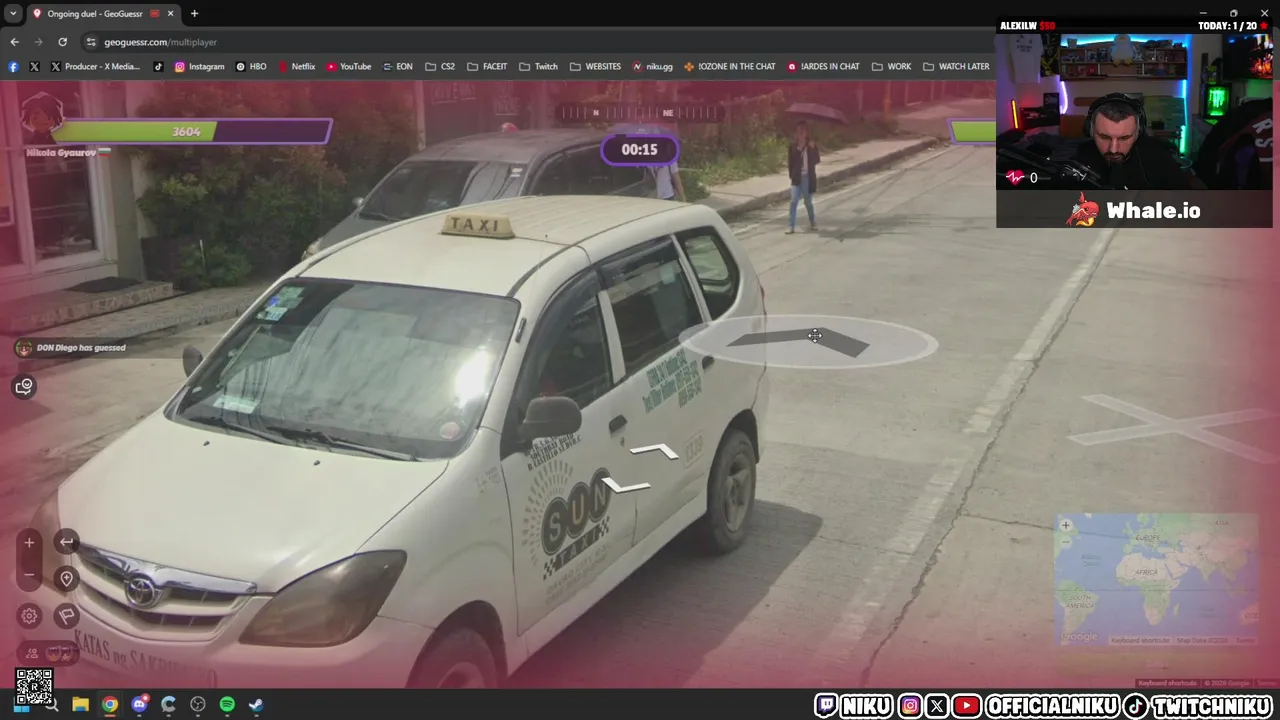
Task: Open the chat bubble icon on the left edge
Action: 24,386
